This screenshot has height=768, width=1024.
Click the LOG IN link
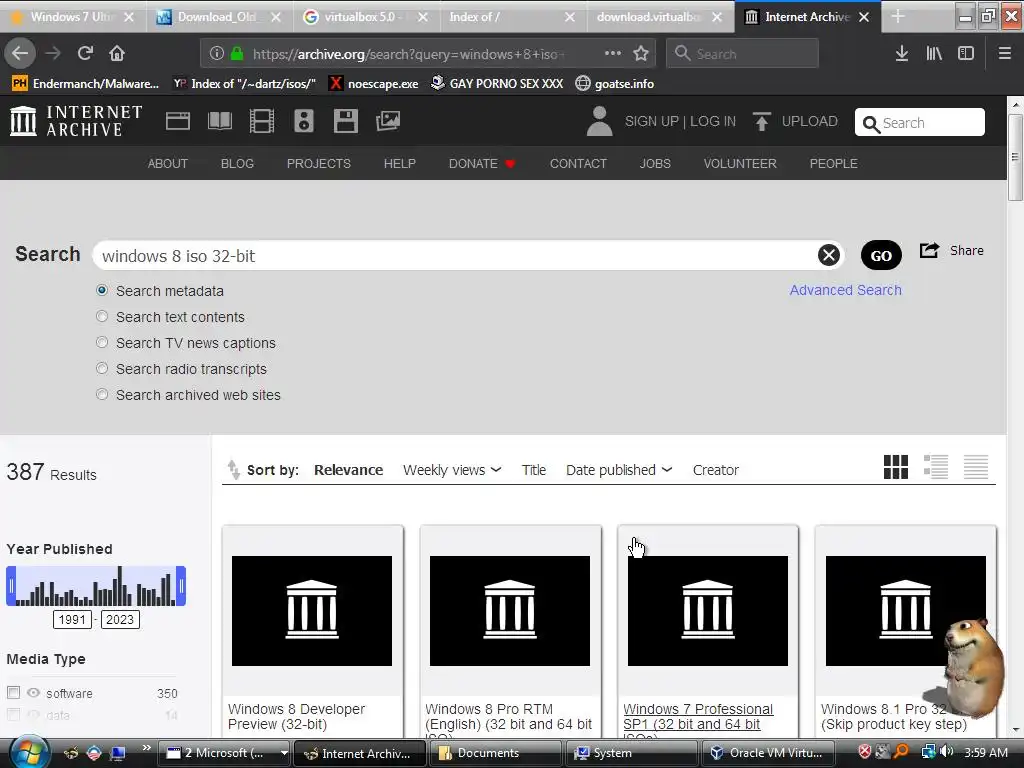click(x=713, y=121)
